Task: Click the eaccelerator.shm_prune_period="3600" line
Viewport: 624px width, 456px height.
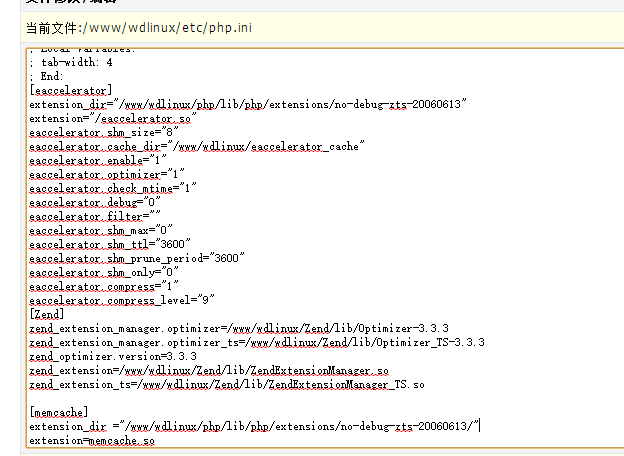Action: pyautogui.click(x=137, y=257)
